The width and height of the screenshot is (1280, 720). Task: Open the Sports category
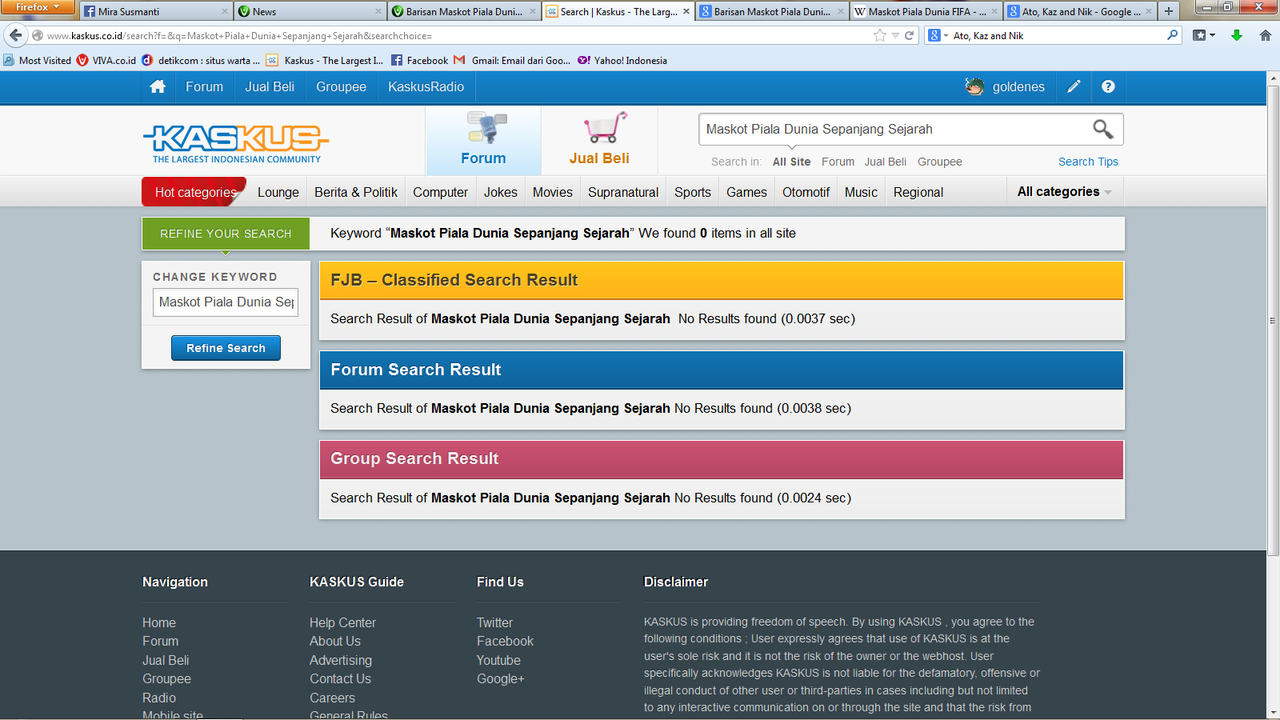[x=693, y=192]
